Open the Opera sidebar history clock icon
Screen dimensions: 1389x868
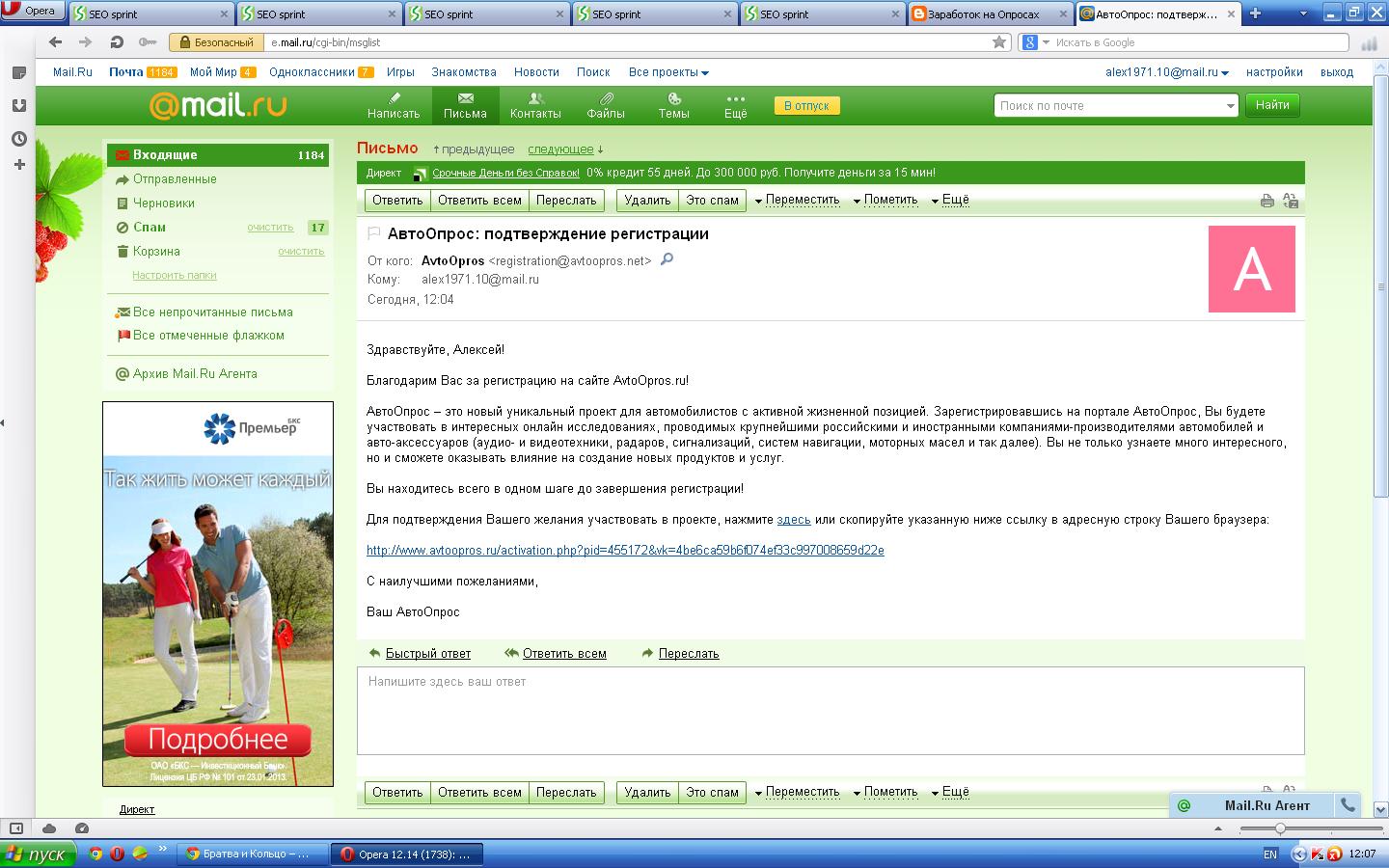[x=18, y=139]
